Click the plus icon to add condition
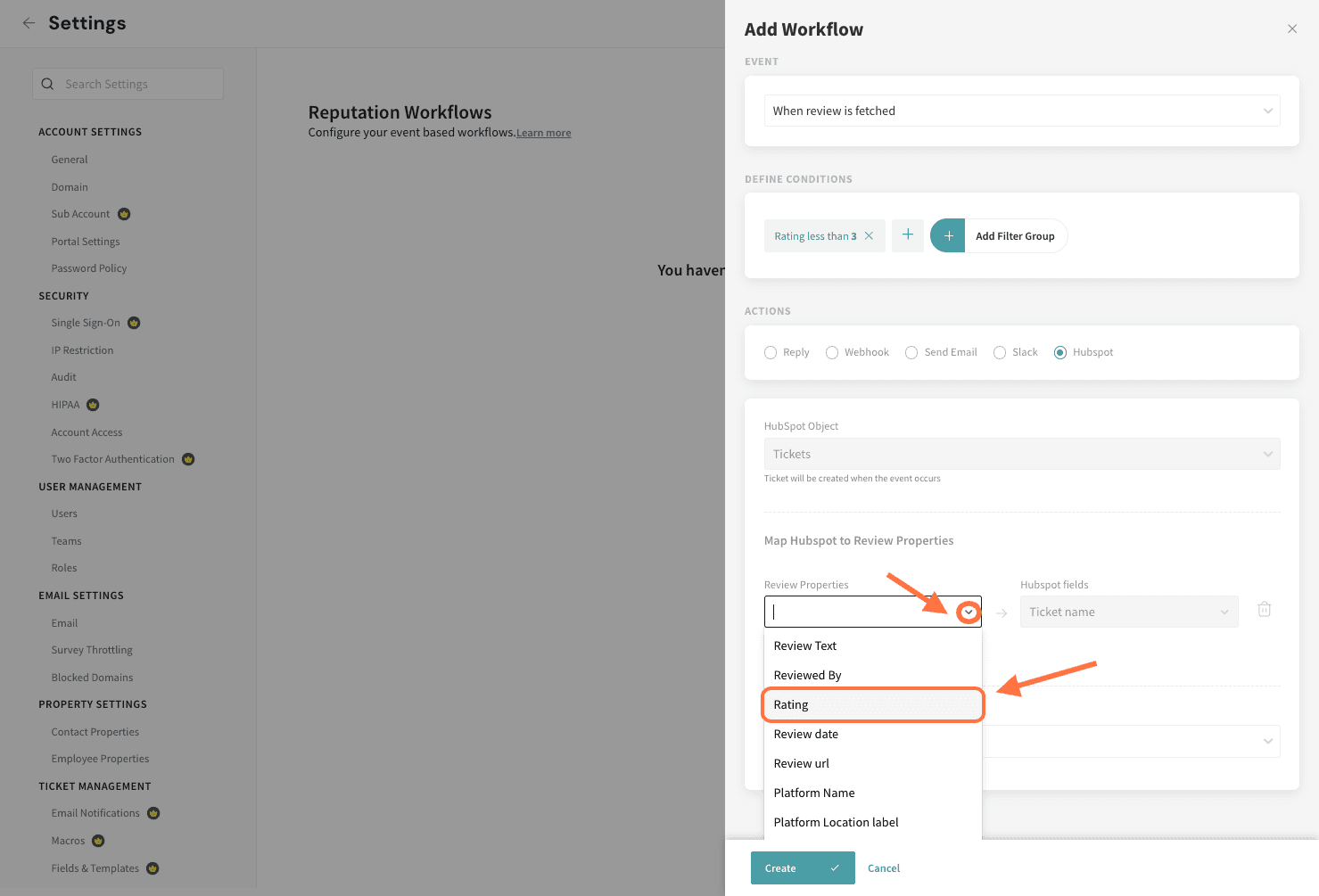The image size is (1319, 896). pos(908,235)
